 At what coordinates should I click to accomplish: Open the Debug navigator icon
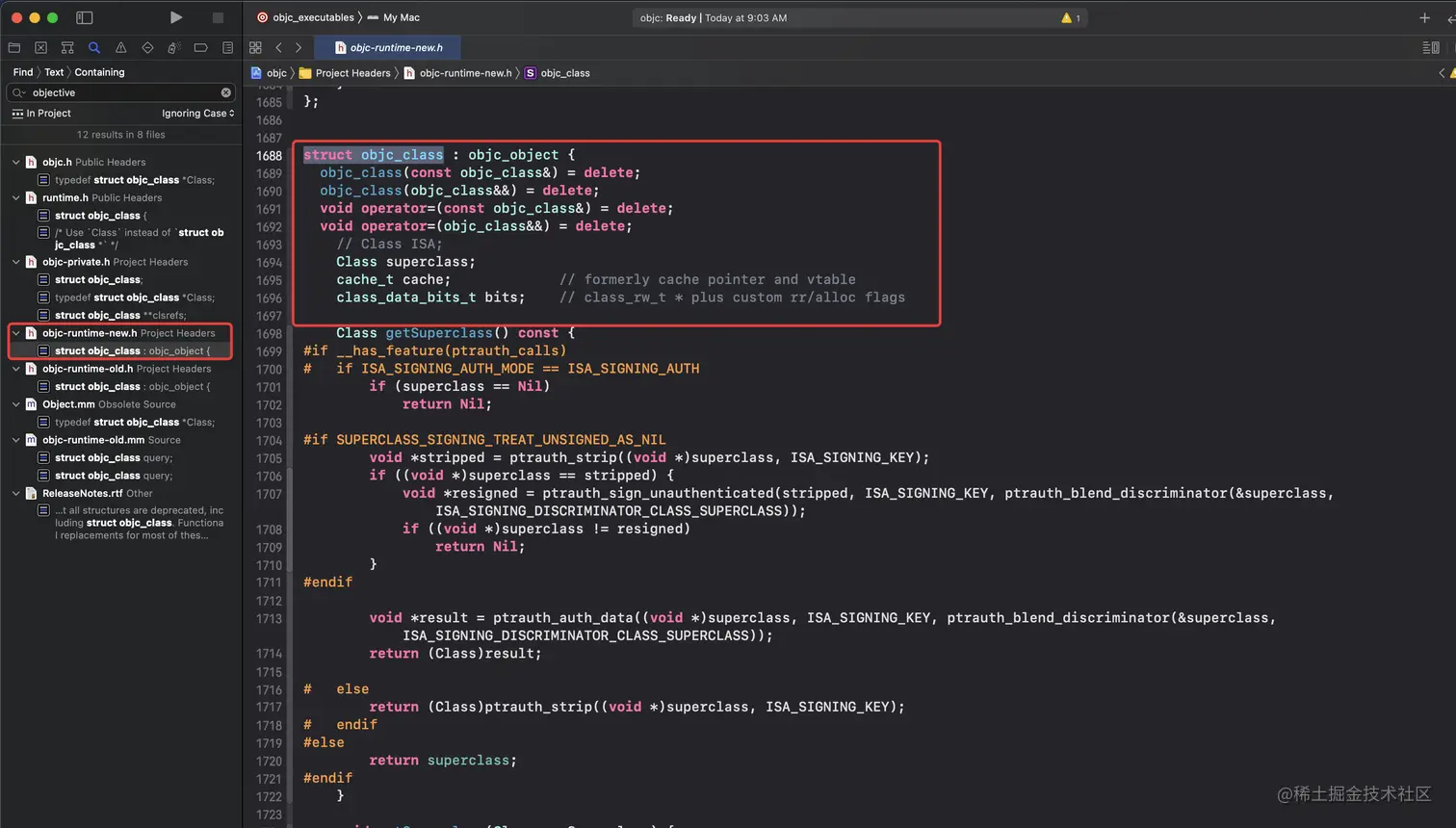point(173,47)
